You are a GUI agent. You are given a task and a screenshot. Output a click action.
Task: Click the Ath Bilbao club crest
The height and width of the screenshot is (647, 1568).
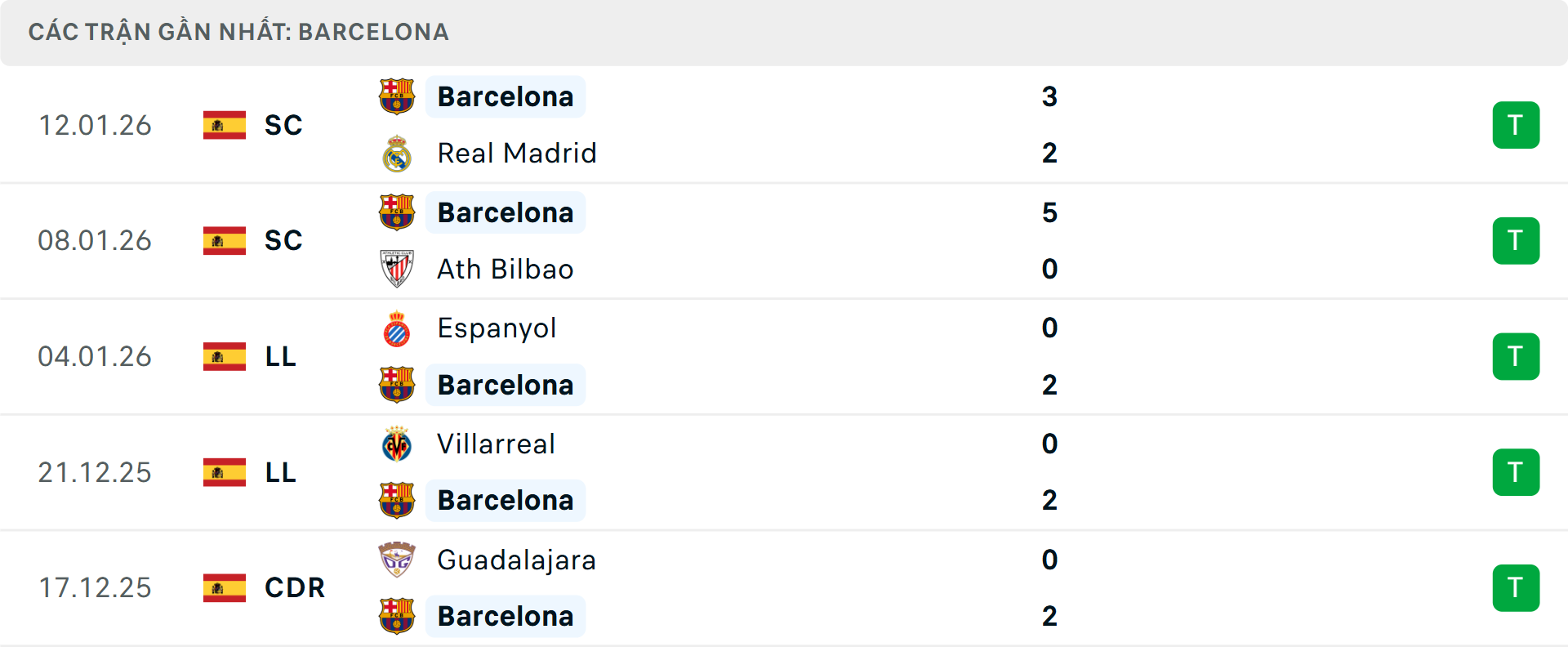[x=397, y=269]
